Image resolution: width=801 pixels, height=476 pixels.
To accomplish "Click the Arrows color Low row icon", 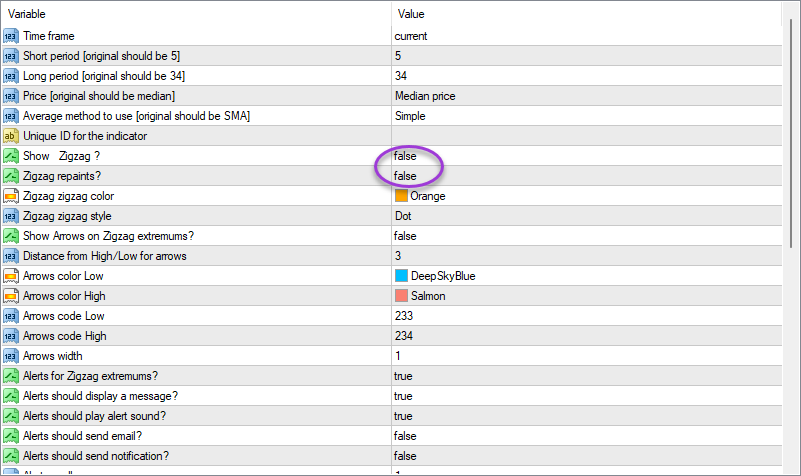I will tap(11, 276).
